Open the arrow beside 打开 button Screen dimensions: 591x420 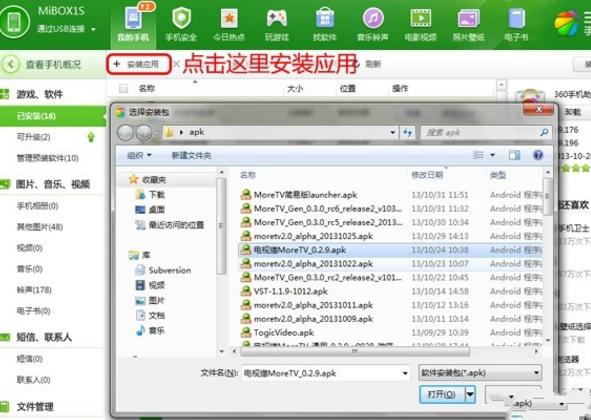(x=470, y=394)
